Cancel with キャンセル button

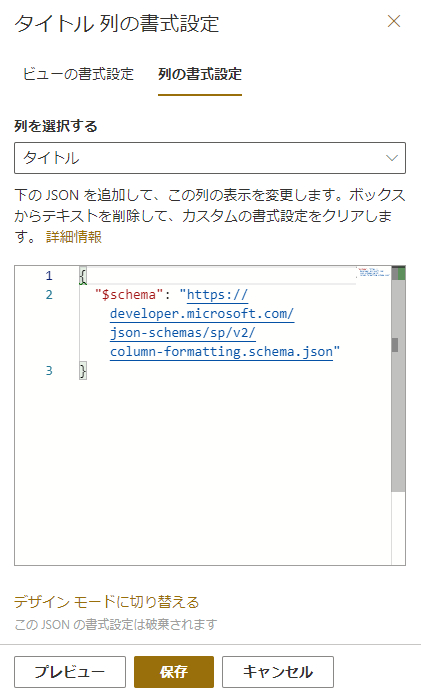click(278, 672)
